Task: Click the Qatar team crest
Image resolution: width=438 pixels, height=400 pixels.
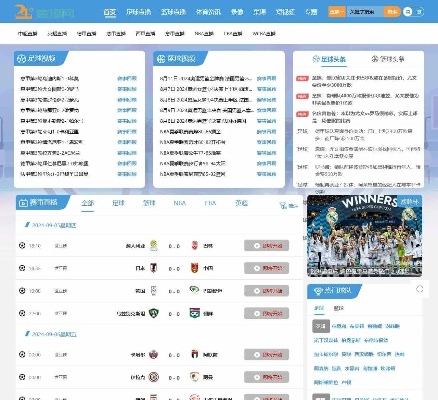Action: (154, 355)
